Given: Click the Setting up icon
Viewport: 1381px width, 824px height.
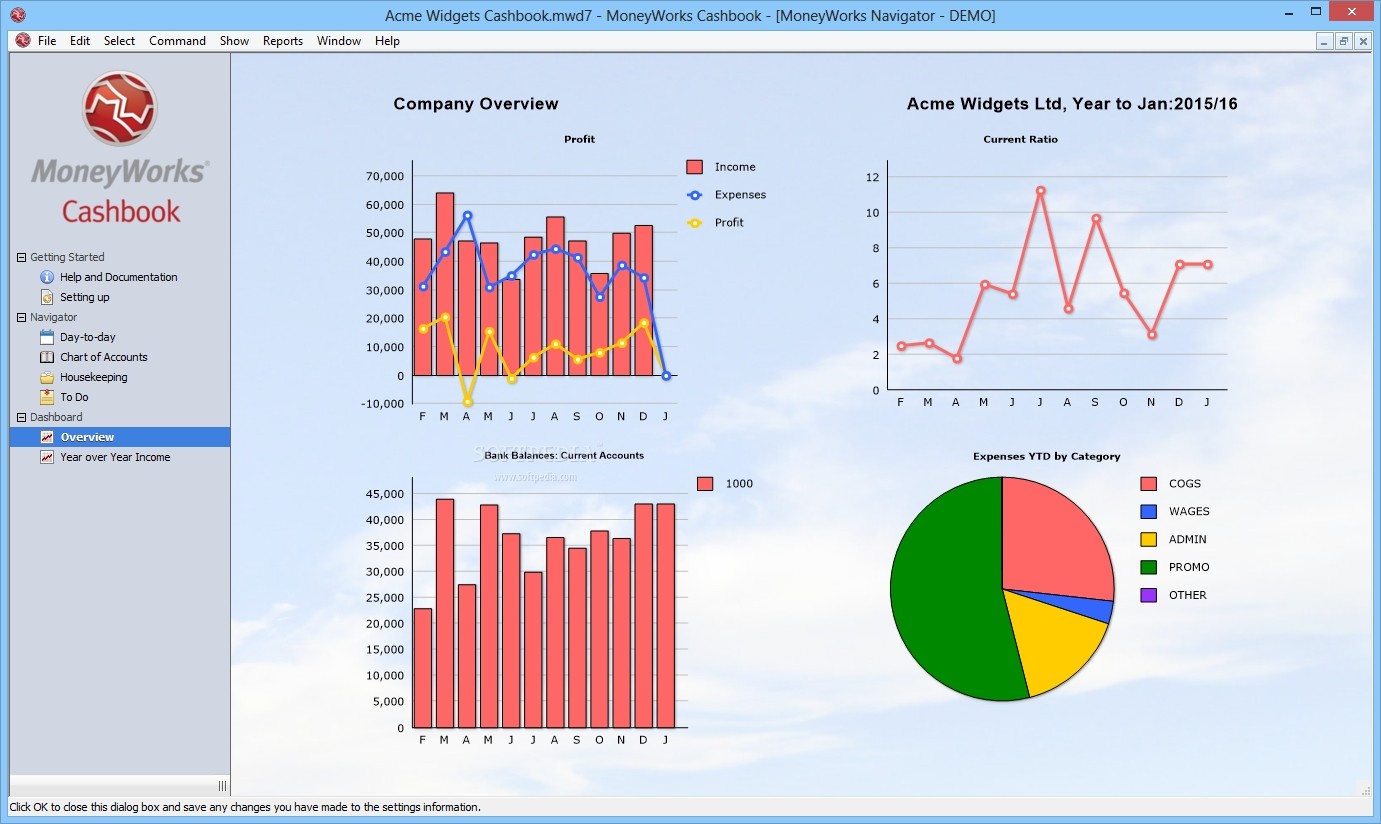Looking at the screenshot, I should click(47, 297).
